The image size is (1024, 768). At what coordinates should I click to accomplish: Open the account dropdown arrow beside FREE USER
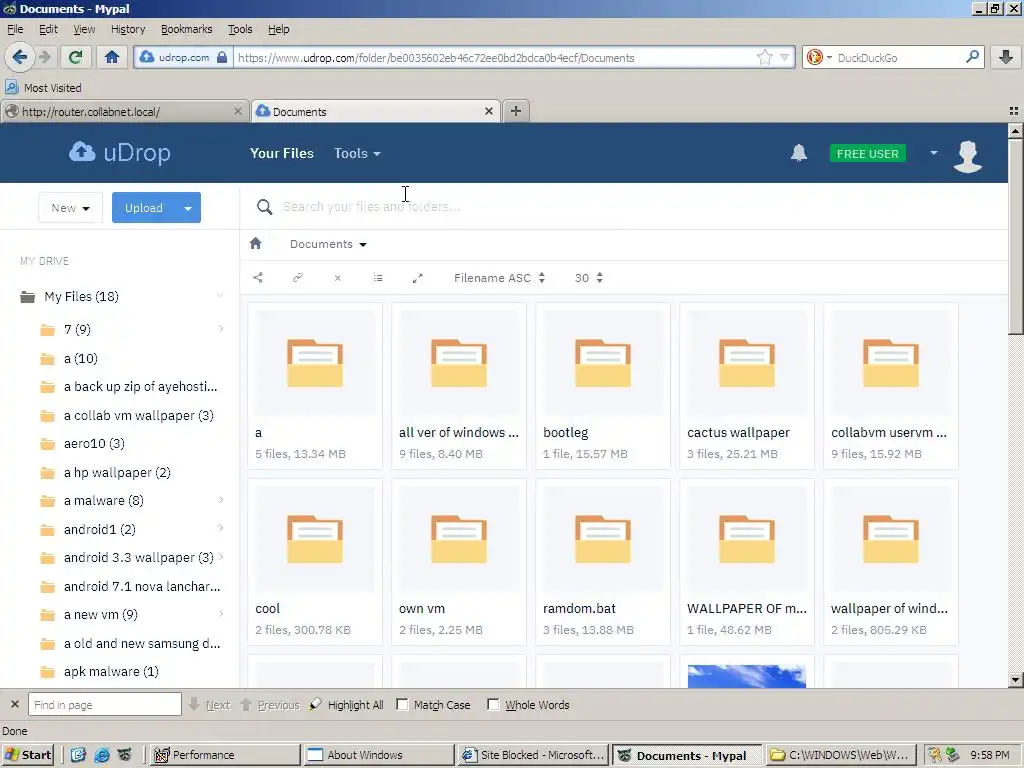tap(934, 153)
